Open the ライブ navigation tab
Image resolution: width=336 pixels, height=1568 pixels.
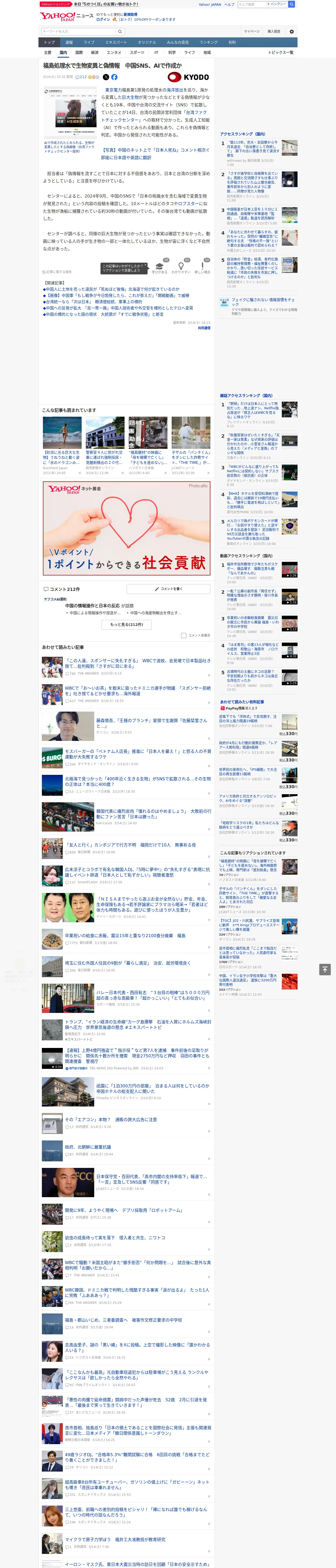pyautogui.click(x=89, y=43)
